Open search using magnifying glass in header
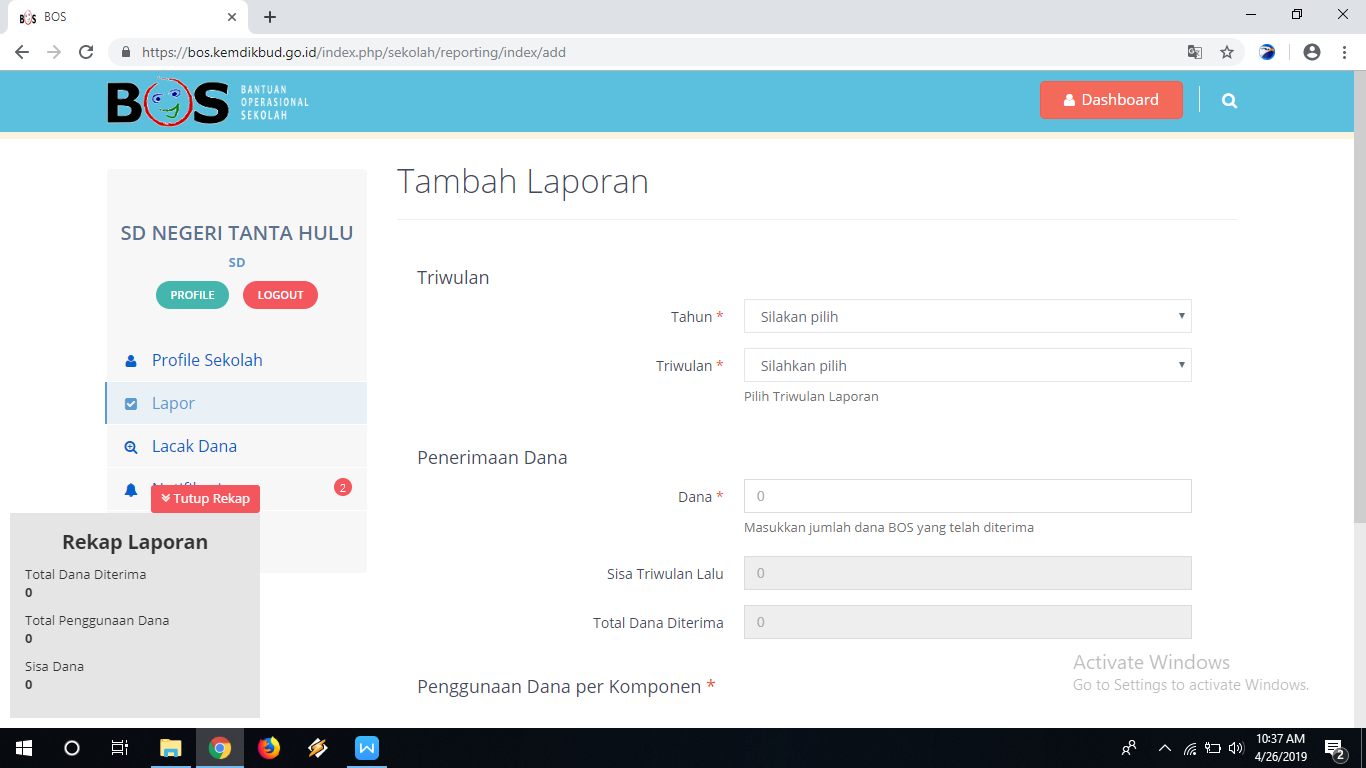Screen dimensions: 1366x768 pos(1229,100)
